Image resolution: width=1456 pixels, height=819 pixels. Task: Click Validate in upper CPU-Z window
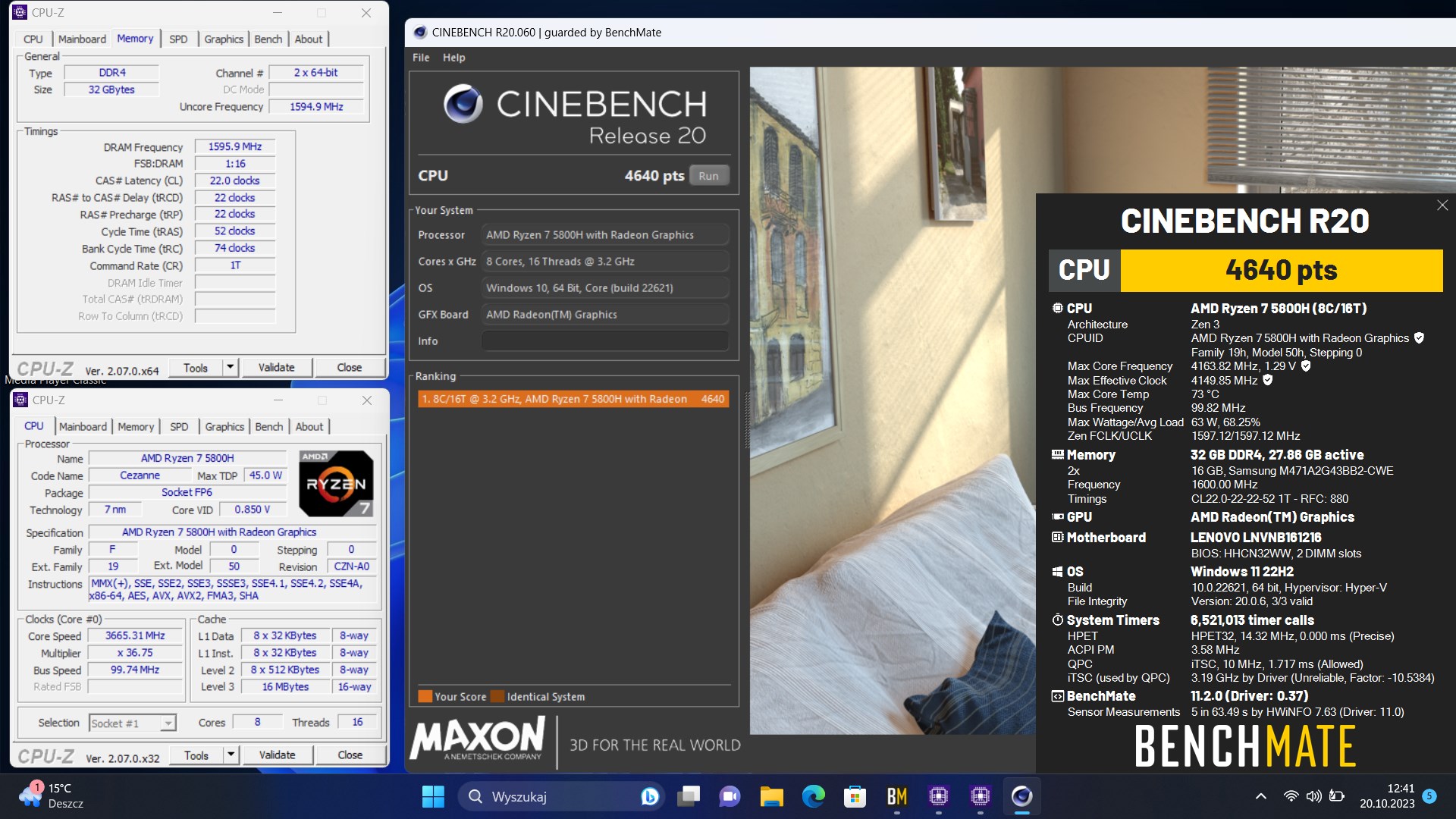276,367
